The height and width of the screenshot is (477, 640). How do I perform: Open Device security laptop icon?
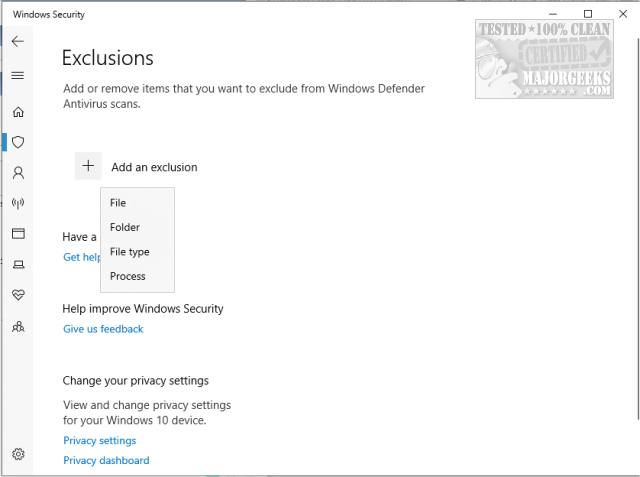click(x=17, y=264)
